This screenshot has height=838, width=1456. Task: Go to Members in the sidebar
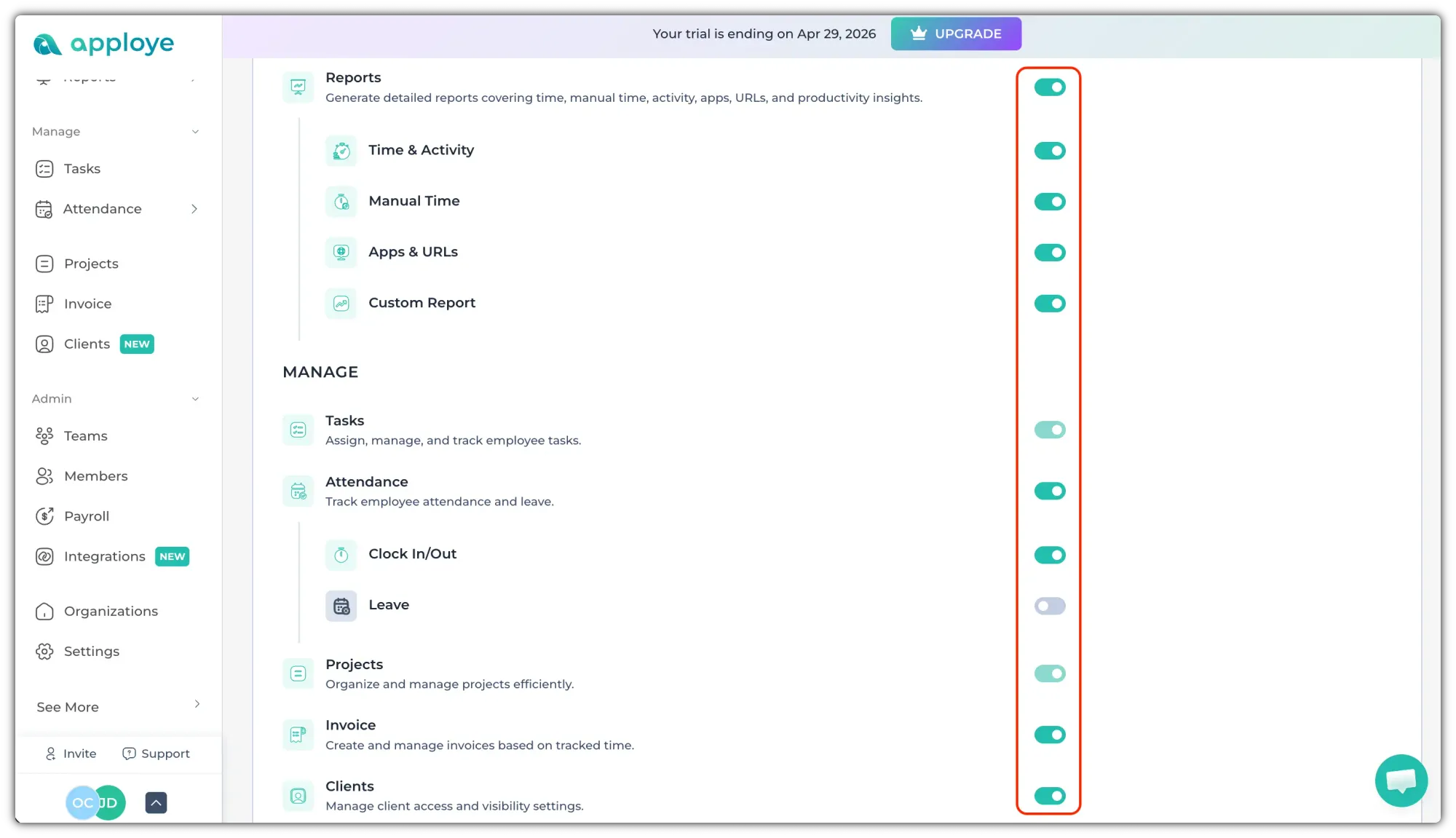[95, 476]
